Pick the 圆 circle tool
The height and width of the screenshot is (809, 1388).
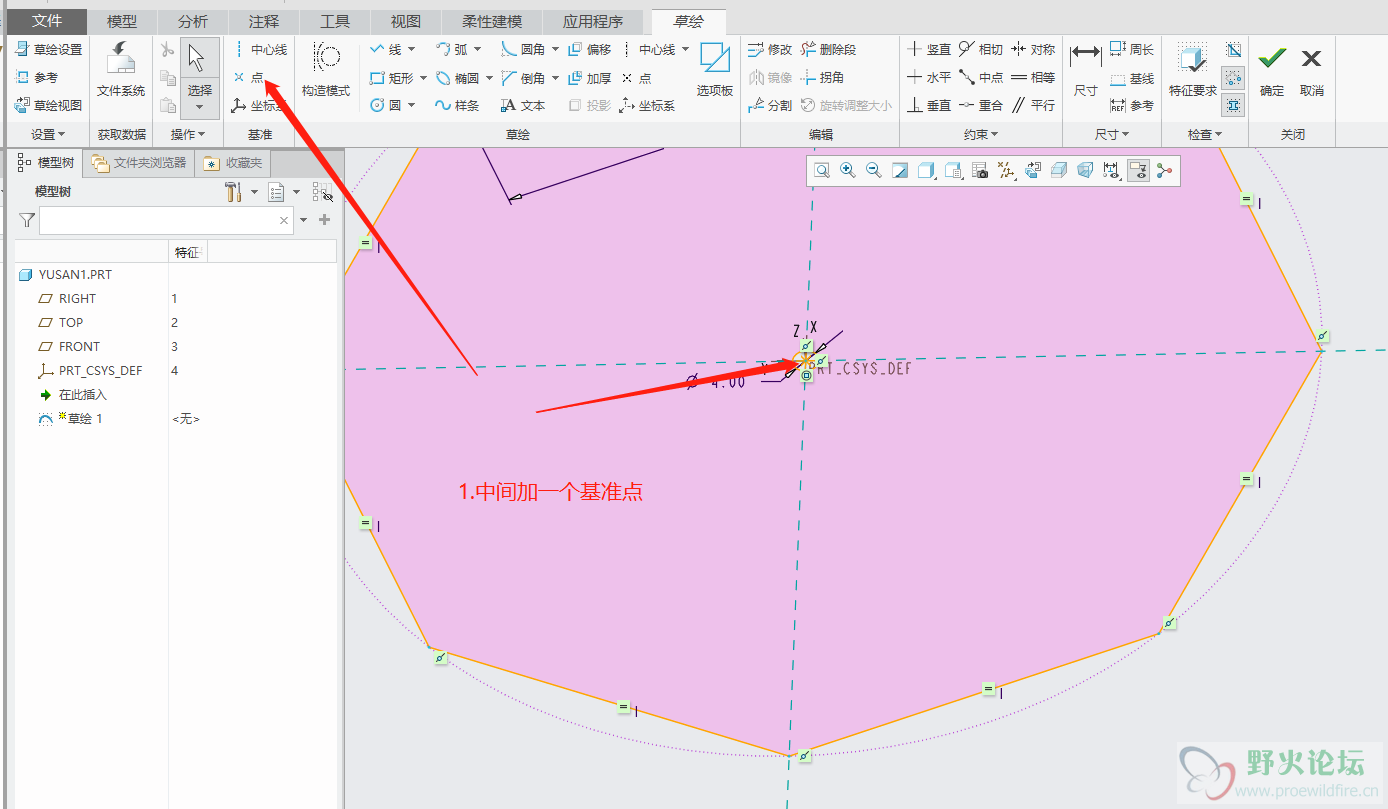coord(385,105)
